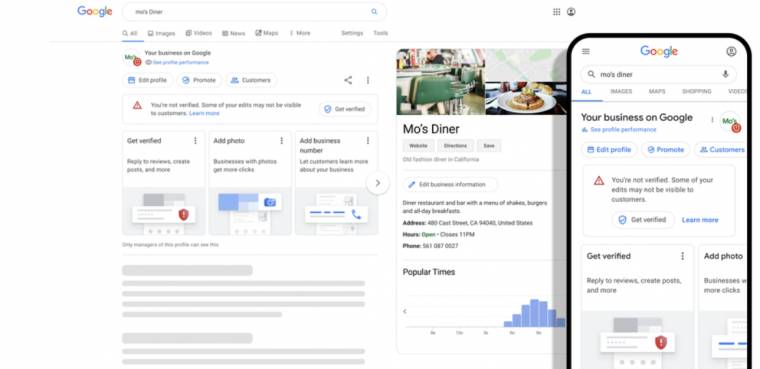
Task: Click the desktop Customers button
Action: (x=251, y=80)
